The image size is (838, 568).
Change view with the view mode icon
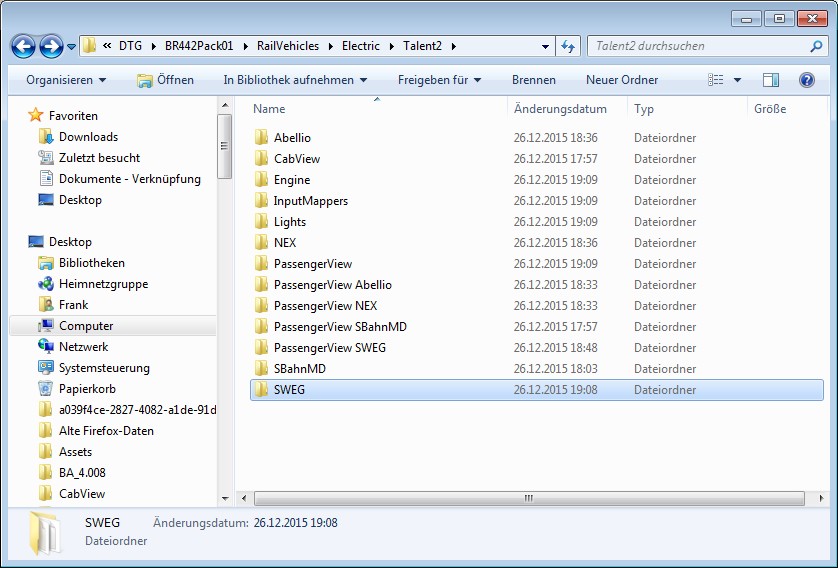click(x=716, y=80)
